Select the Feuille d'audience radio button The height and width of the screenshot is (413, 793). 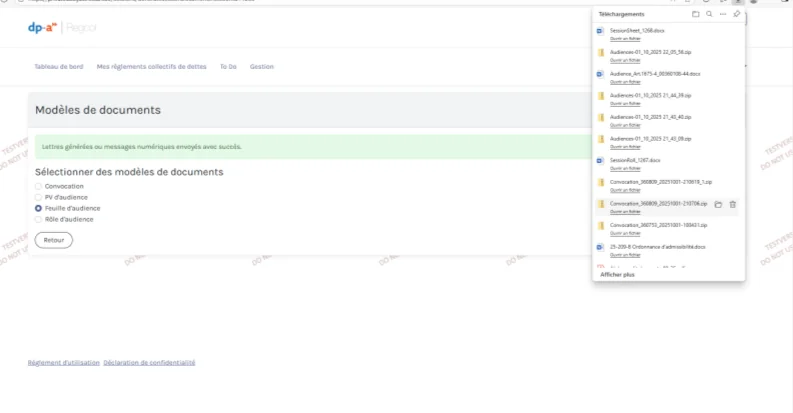pos(38,208)
